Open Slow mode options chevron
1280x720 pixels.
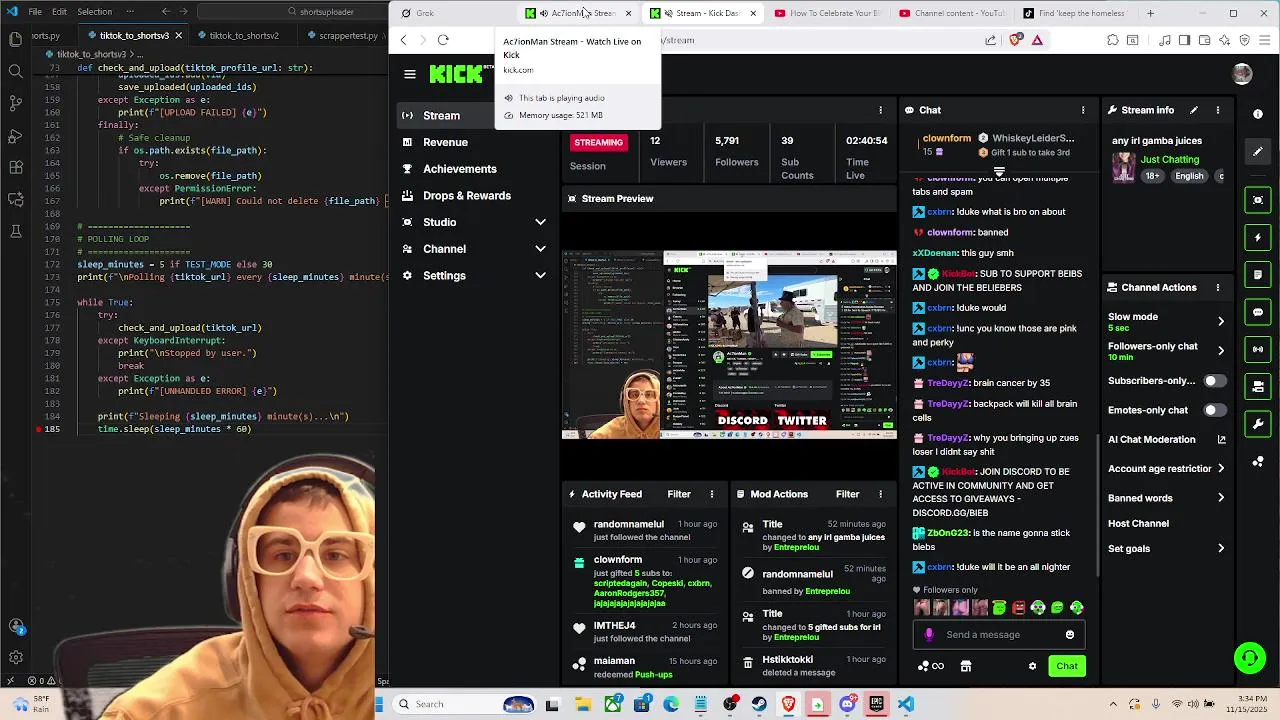point(1220,321)
